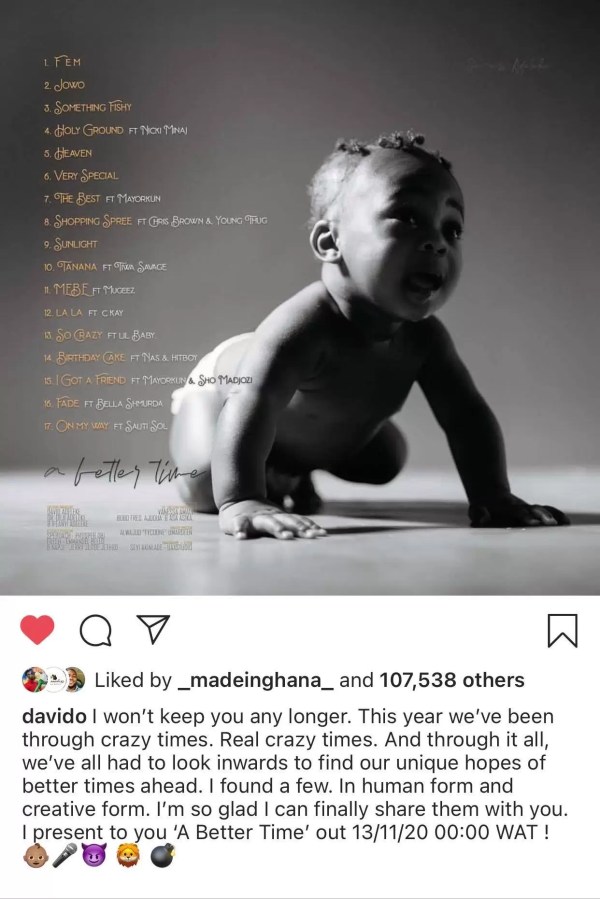The height and width of the screenshot is (899, 600).
Task: Tap Holy Ground ft Nicki Minaj track
Action: point(115,130)
